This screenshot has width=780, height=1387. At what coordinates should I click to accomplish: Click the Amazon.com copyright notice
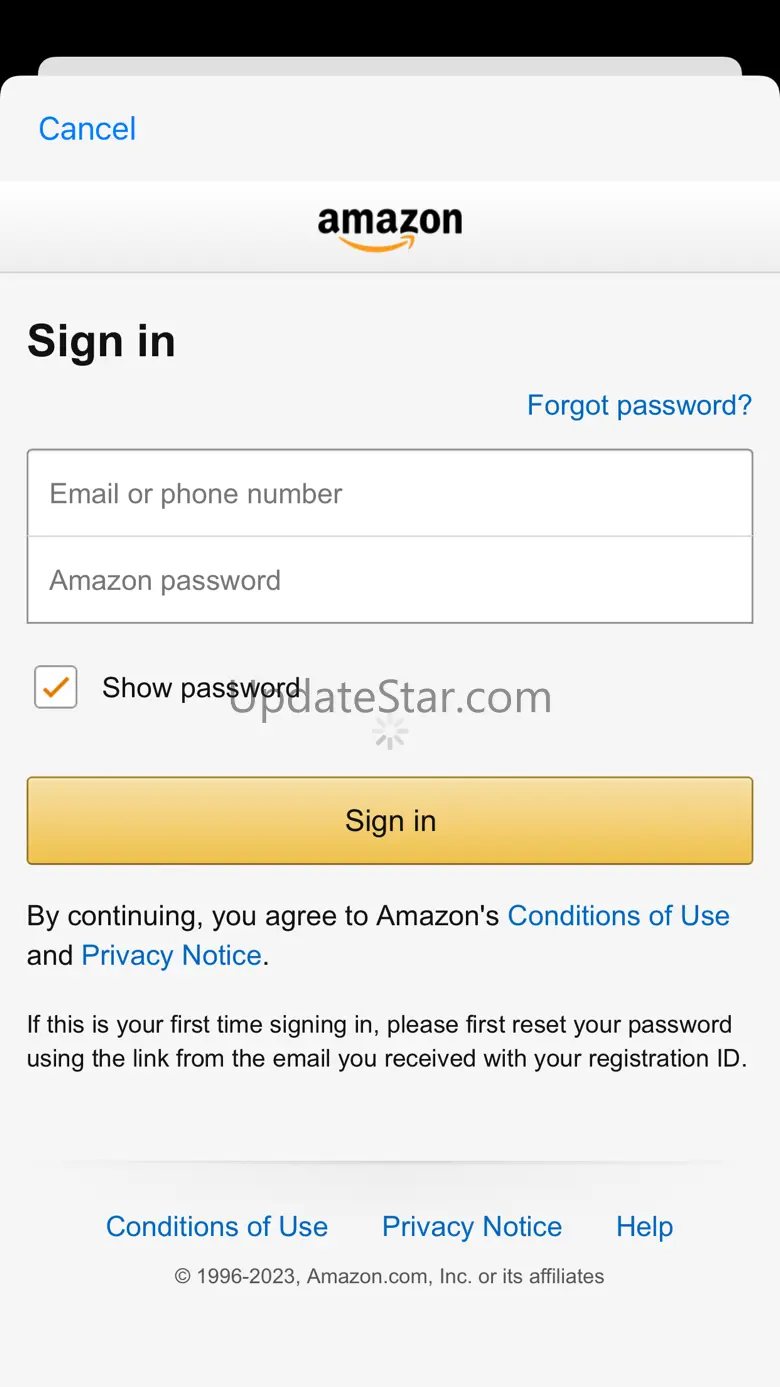tap(389, 1276)
